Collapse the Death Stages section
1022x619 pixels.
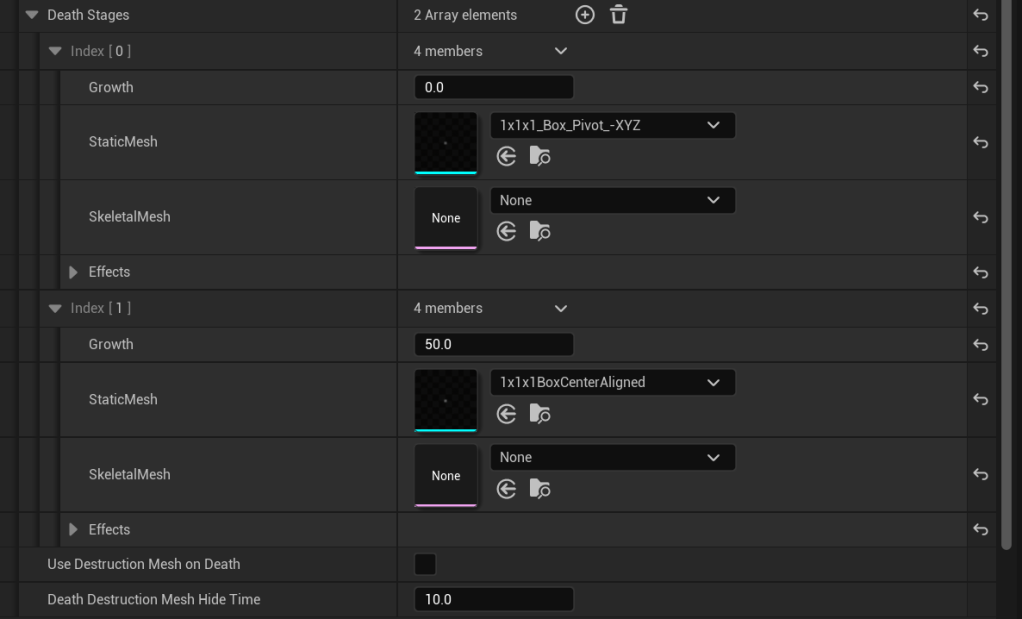click(31, 15)
